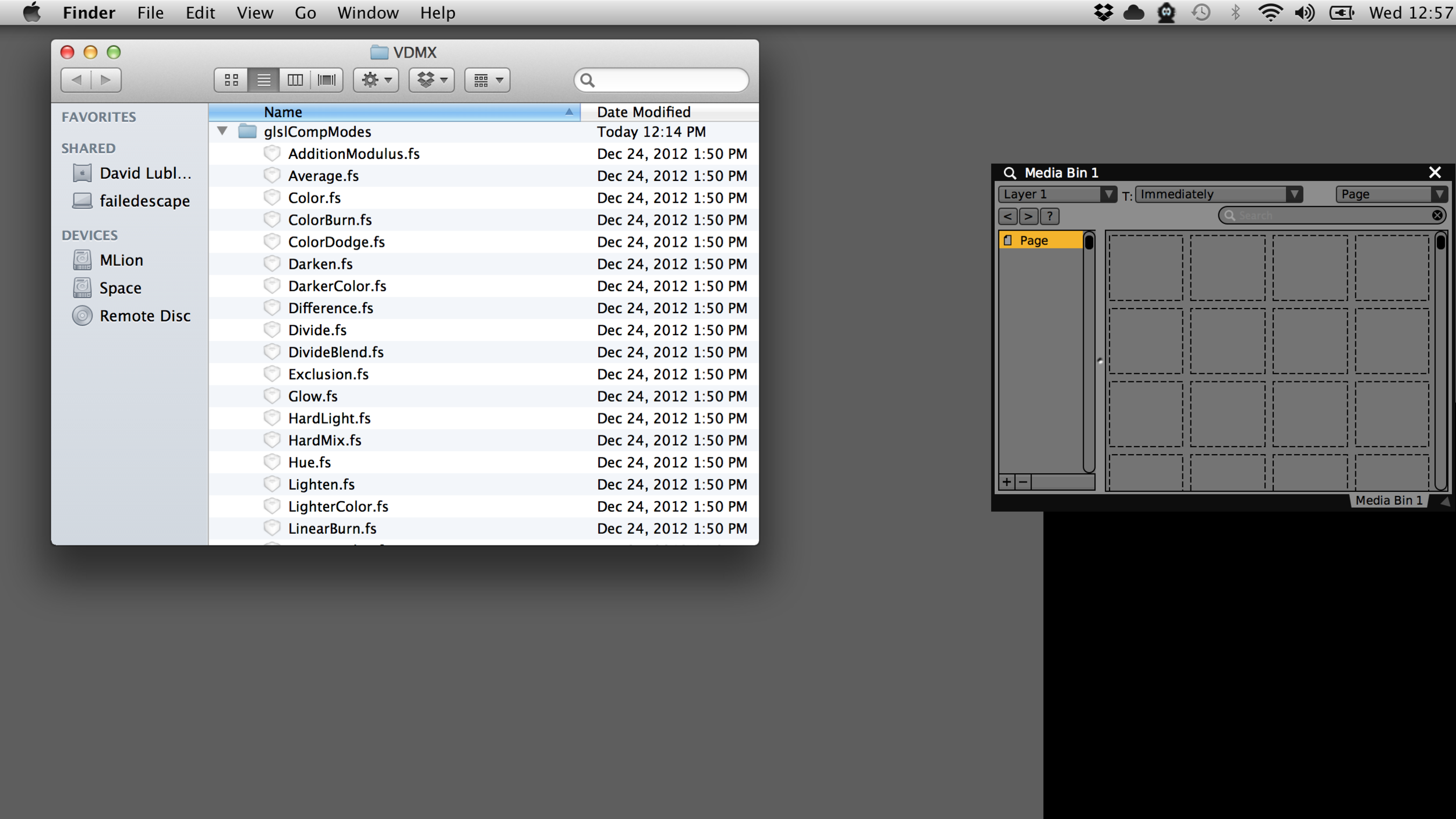Screen dimensions: 1456x819
Task: Select the Darken.fs file
Action: (x=483, y=264)
